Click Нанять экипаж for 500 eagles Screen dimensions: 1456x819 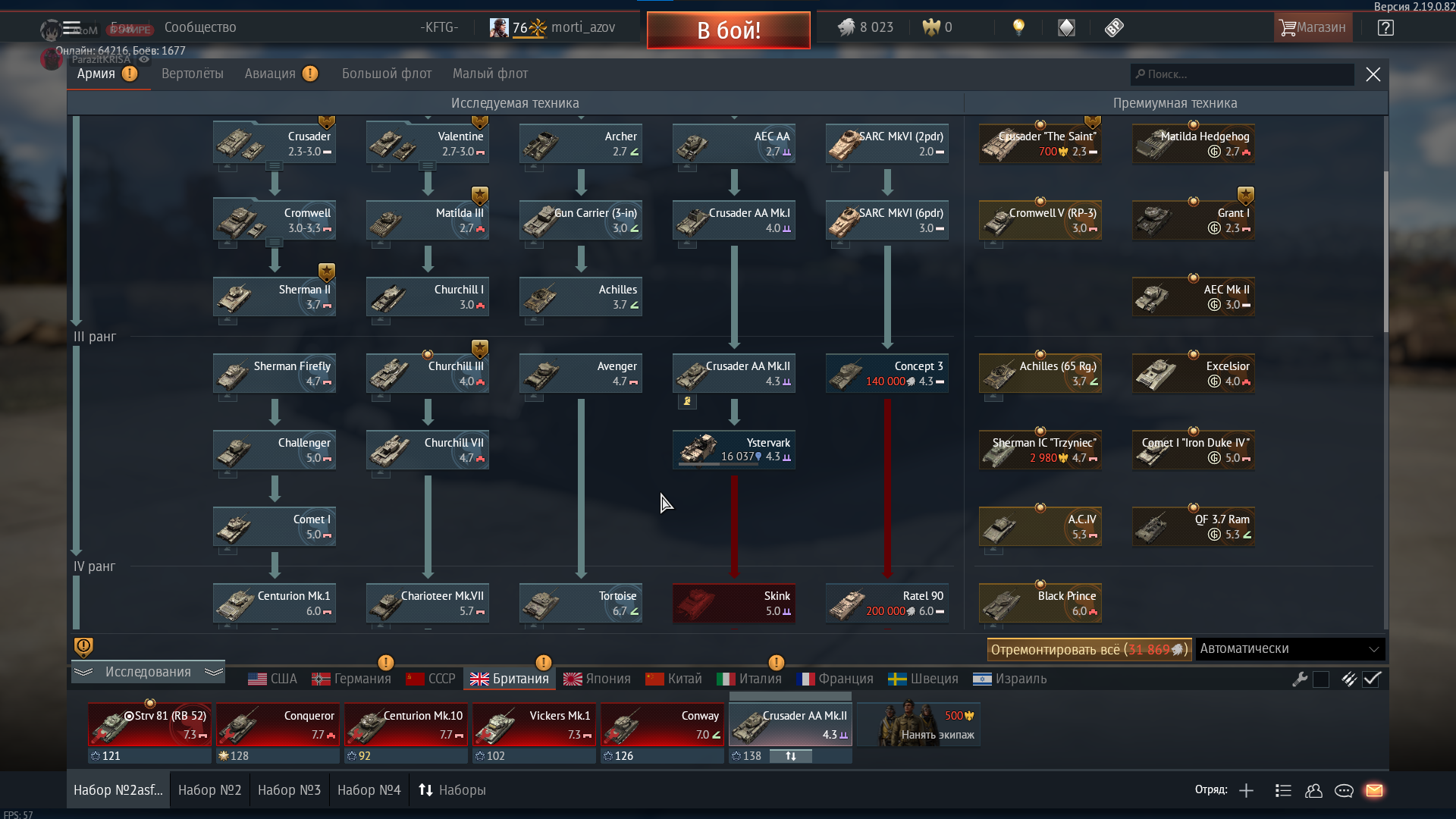(919, 724)
